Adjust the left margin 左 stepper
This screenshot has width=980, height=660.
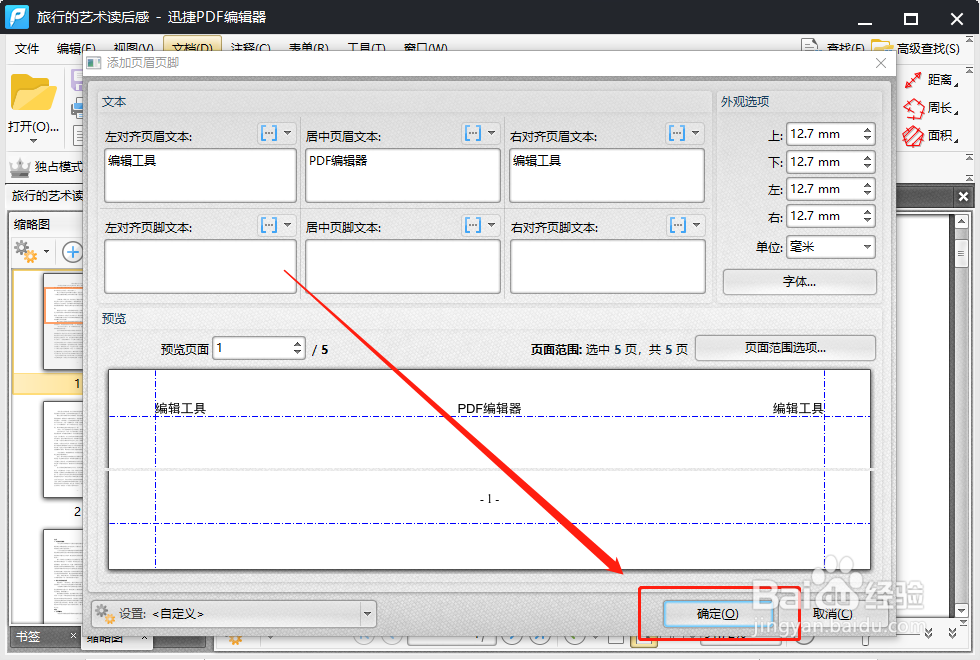(x=868, y=189)
